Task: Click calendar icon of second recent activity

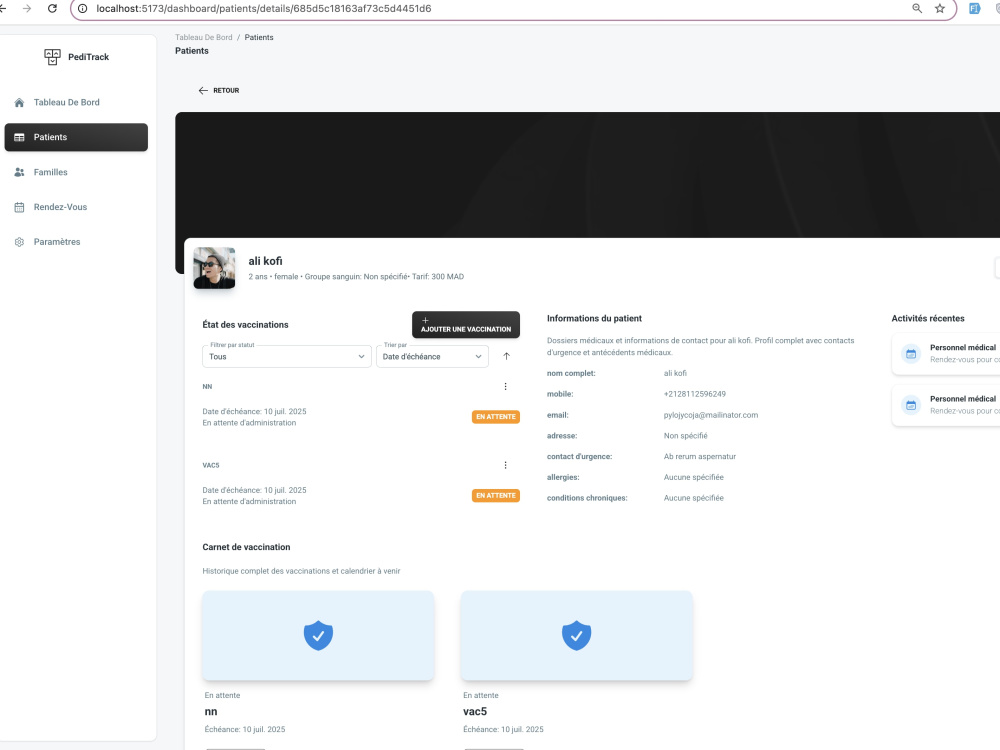Action: (911, 405)
